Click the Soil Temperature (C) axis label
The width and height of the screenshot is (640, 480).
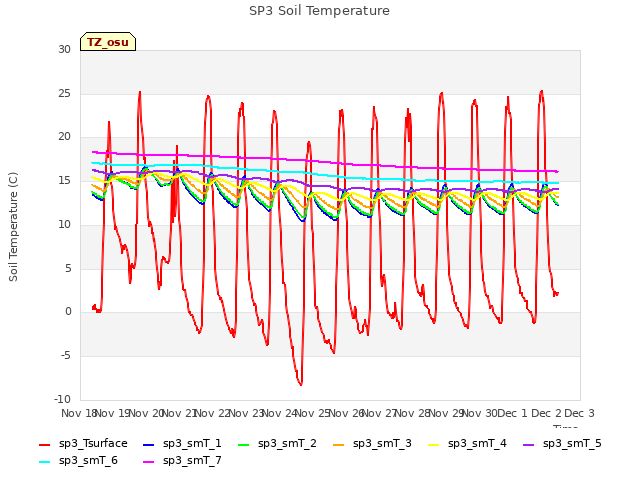tap(13, 227)
